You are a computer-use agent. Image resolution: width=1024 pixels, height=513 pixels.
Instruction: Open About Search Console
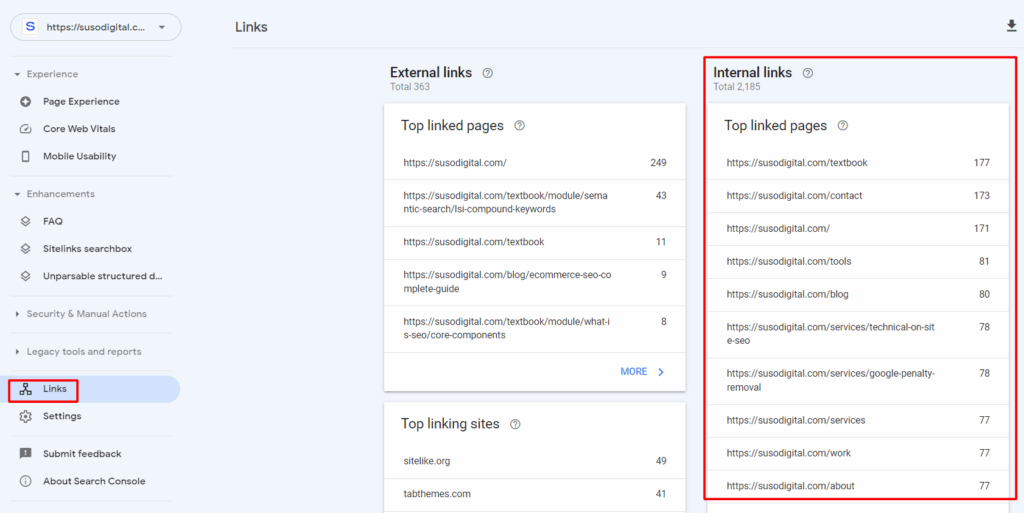96,481
